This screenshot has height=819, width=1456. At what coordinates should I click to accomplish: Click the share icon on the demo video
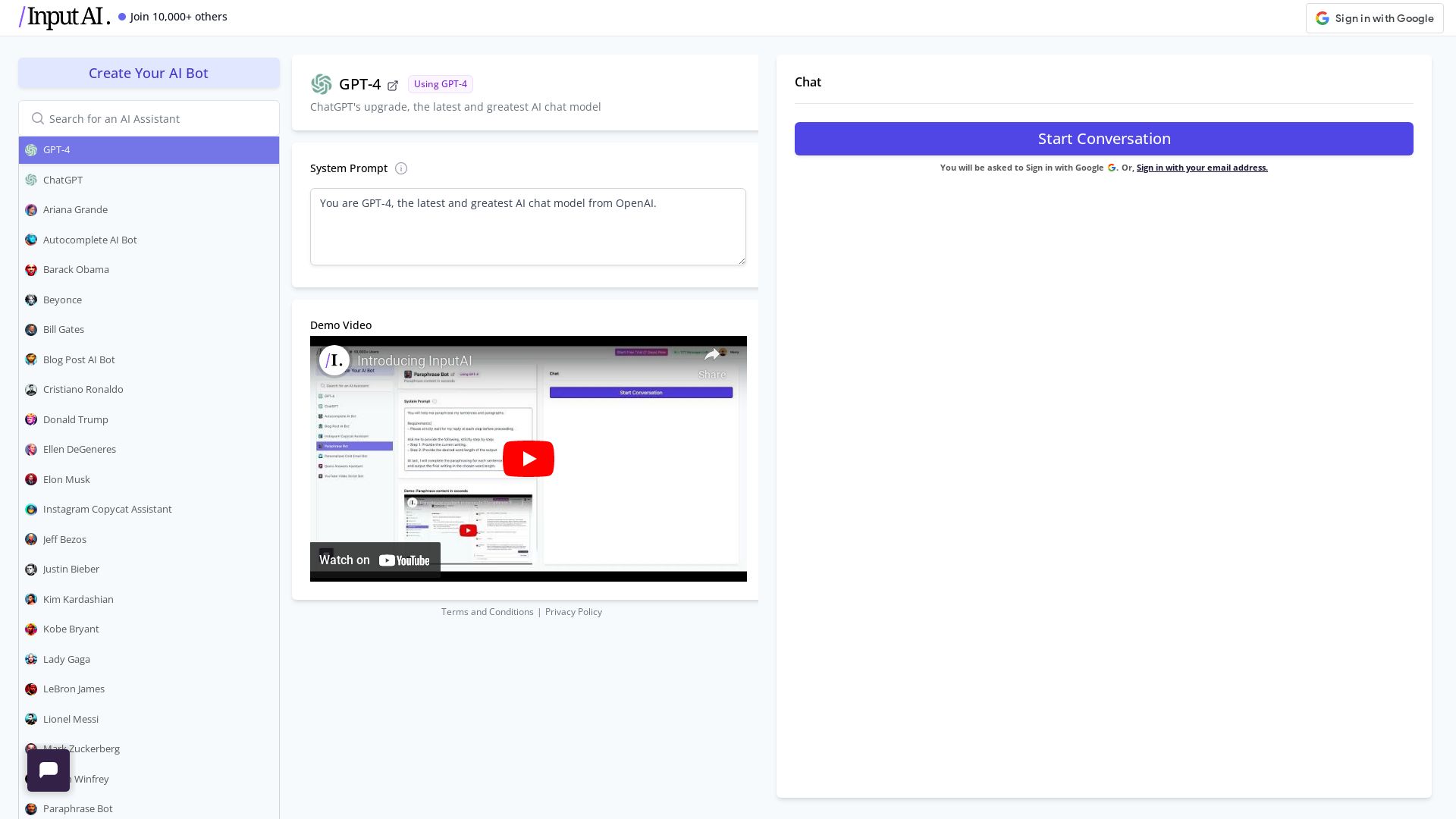(x=712, y=354)
